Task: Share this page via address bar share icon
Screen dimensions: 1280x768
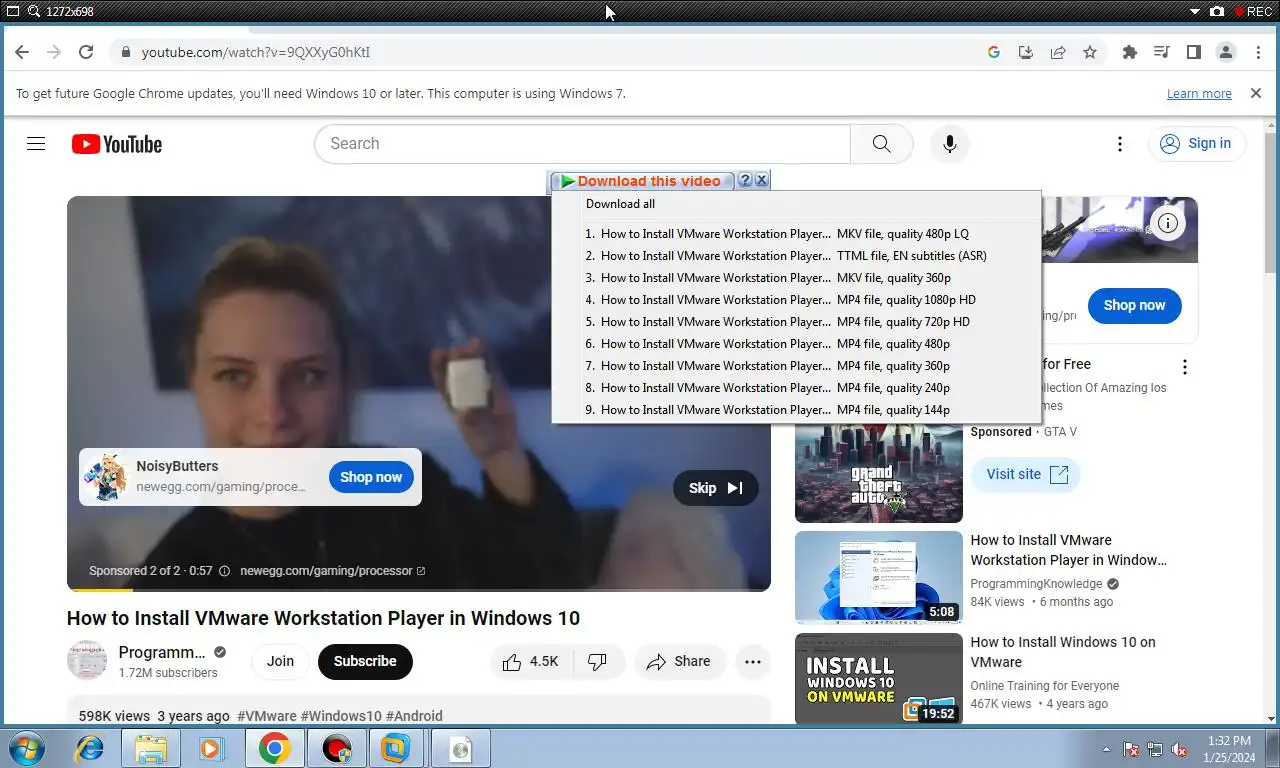Action: [x=1058, y=52]
